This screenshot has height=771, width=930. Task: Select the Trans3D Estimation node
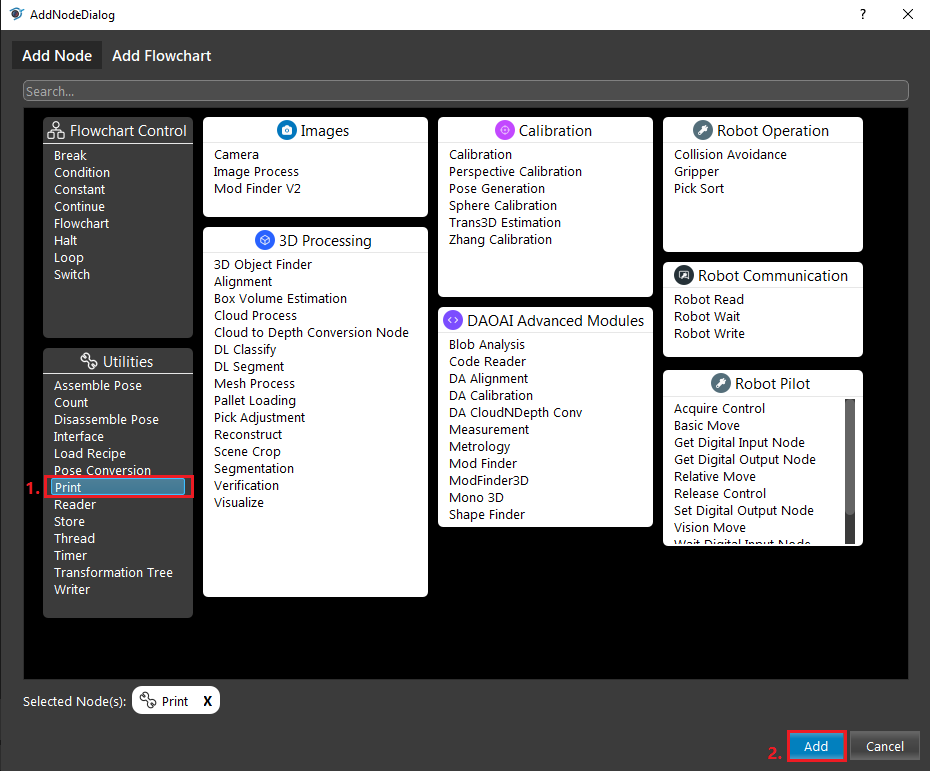coord(505,222)
